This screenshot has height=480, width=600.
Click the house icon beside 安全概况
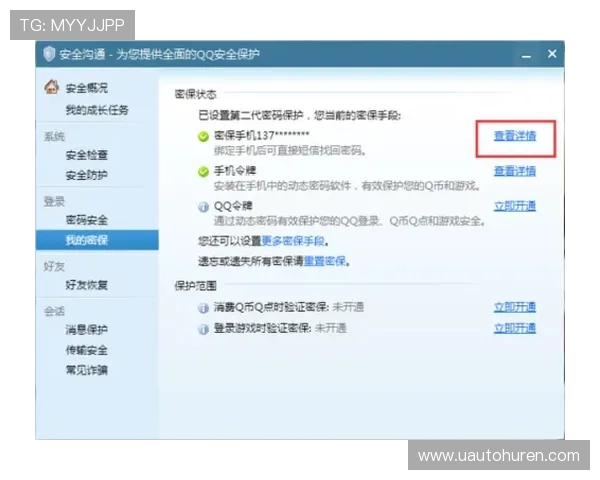pos(52,87)
